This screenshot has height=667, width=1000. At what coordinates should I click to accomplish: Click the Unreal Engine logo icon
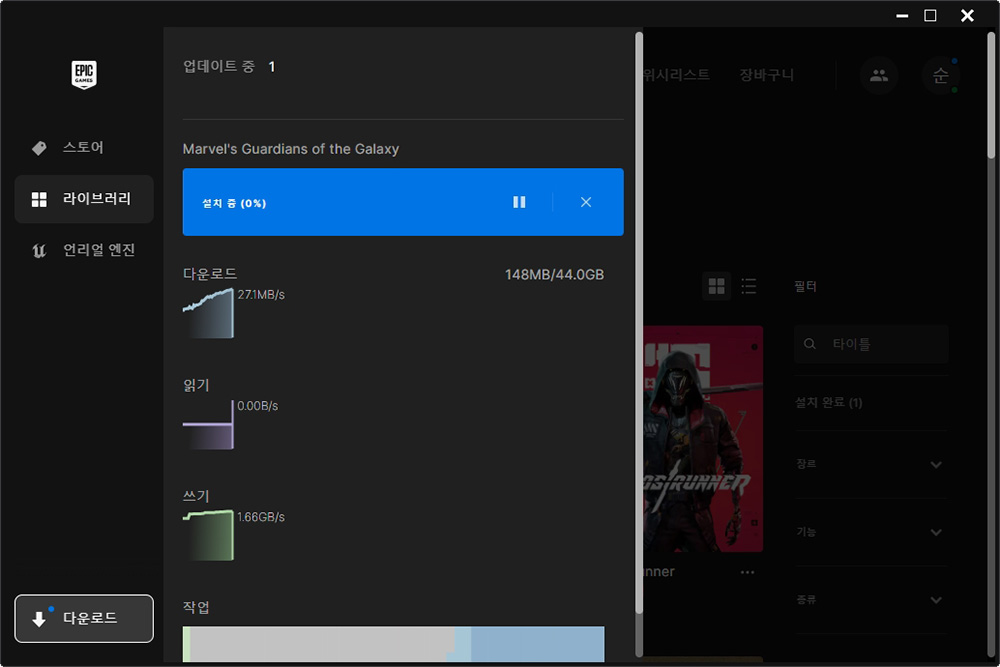coord(39,251)
